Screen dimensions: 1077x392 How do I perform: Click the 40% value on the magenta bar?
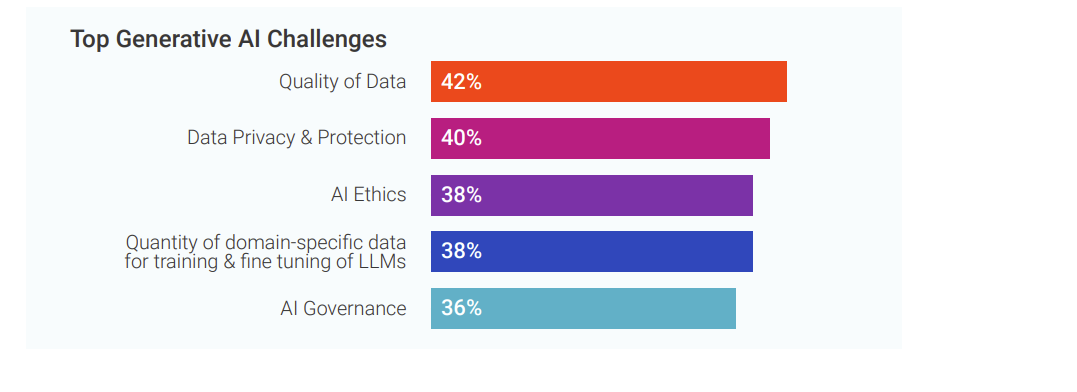point(461,138)
